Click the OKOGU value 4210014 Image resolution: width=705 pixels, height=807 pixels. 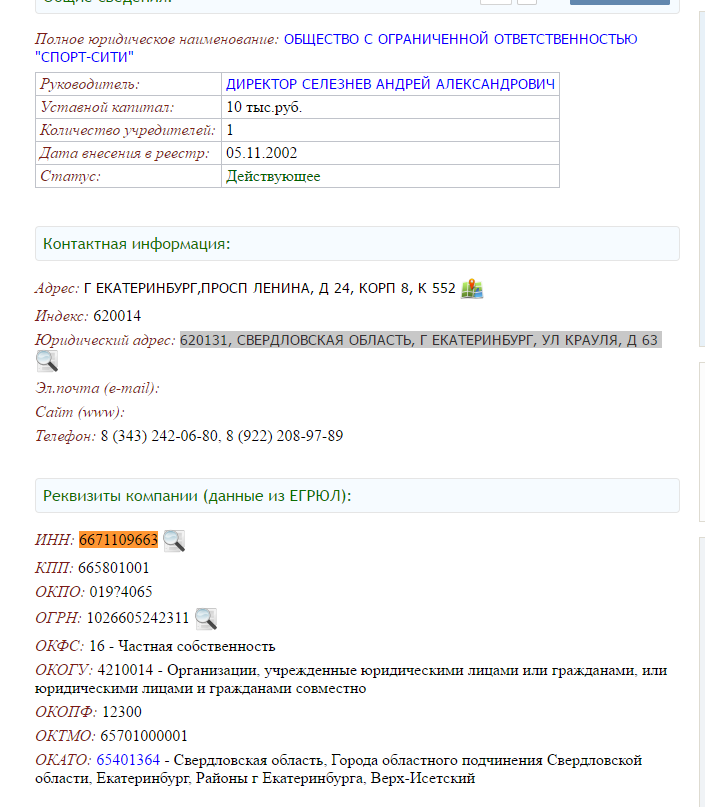tap(125, 670)
